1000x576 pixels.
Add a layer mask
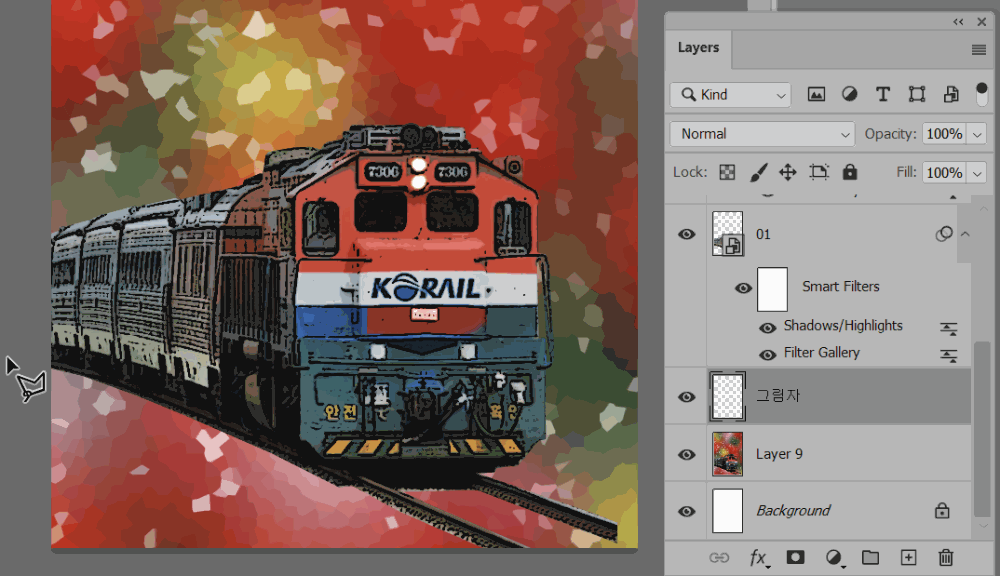point(795,557)
